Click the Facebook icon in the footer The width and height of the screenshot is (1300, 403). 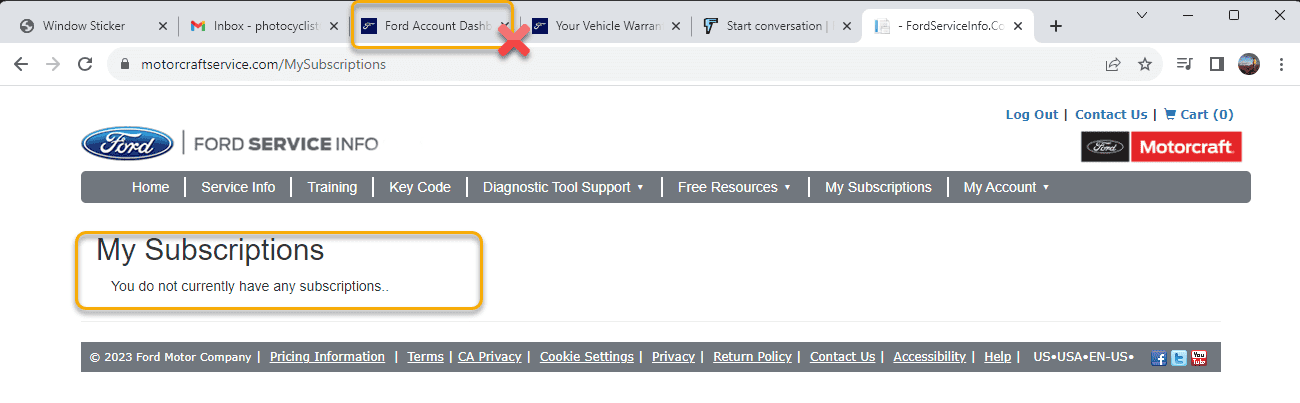pyautogui.click(x=1159, y=358)
